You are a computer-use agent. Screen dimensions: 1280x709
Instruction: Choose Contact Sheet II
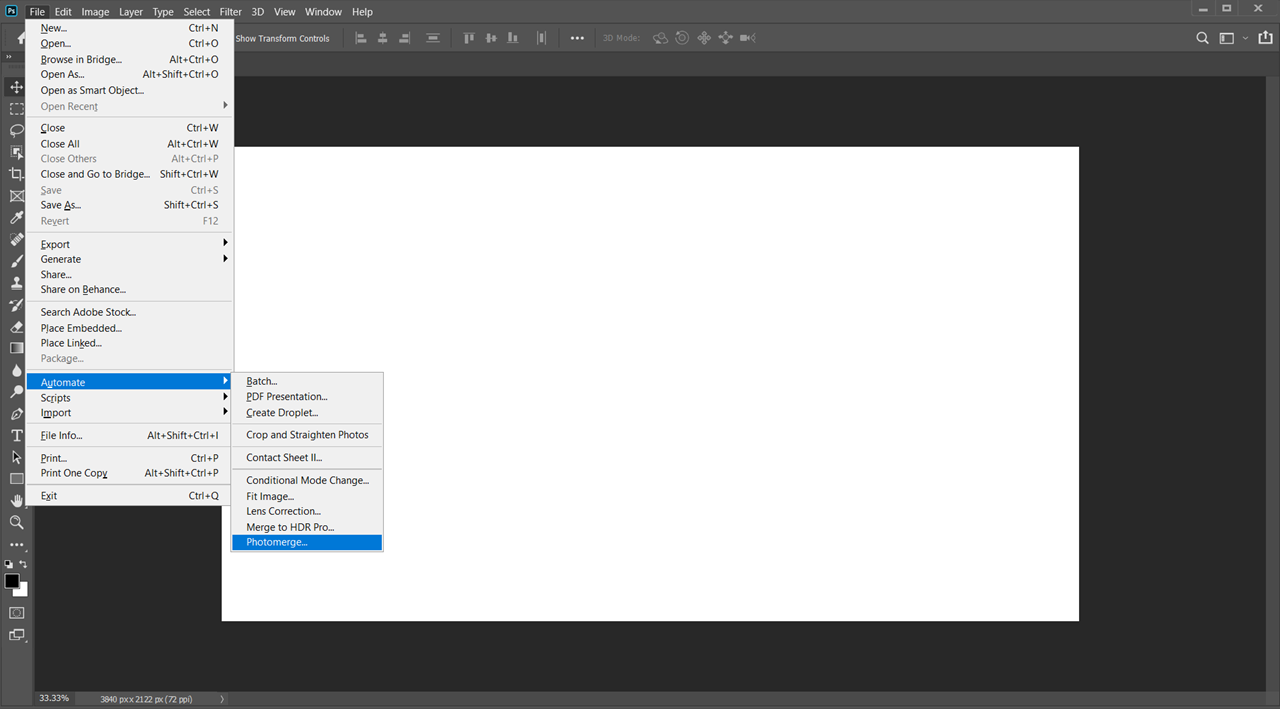pyautogui.click(x=307, y=458)
